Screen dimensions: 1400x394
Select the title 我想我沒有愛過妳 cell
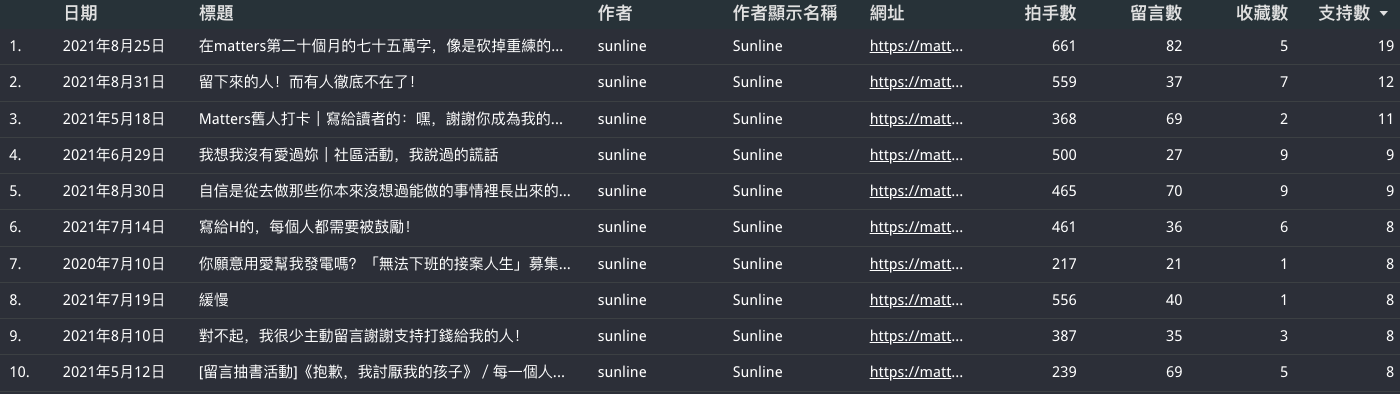point(349,155)
